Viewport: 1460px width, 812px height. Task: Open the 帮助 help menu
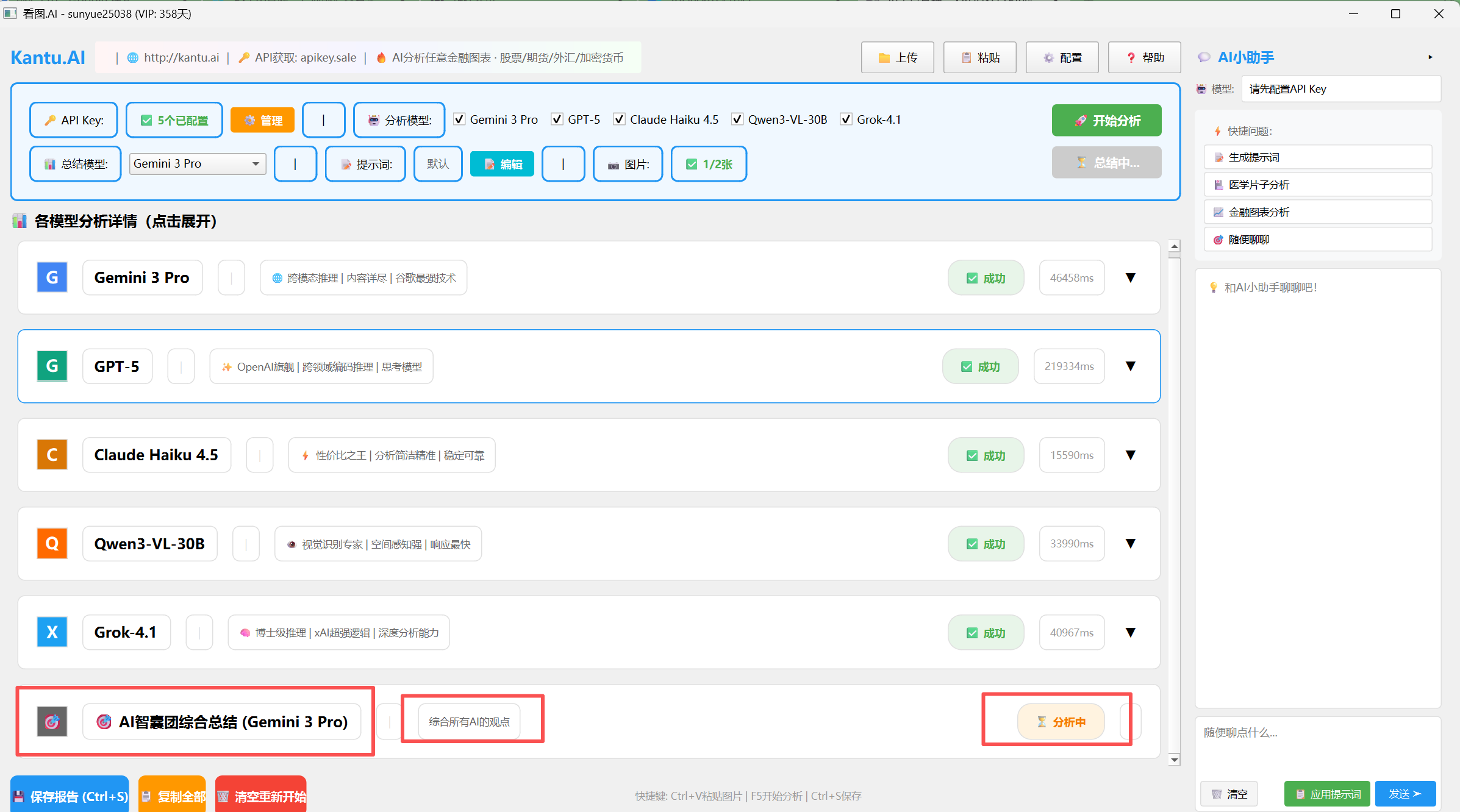point(1144,57)
